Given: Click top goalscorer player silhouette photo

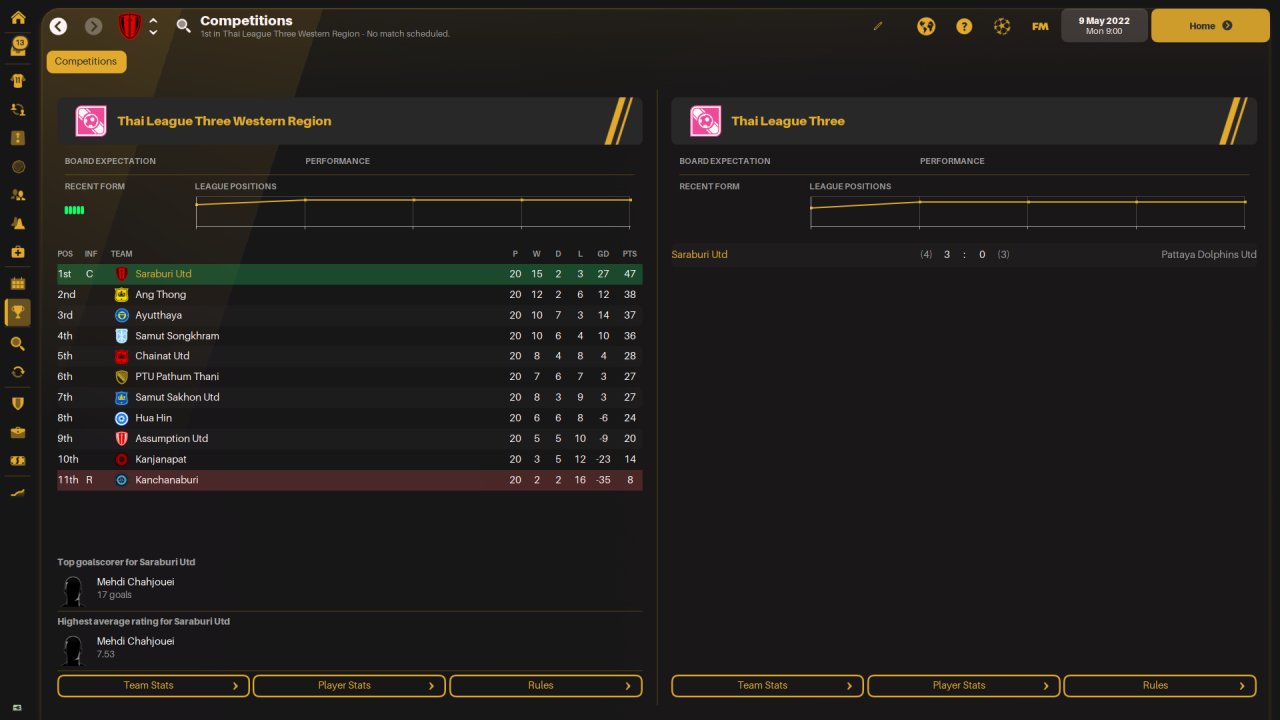Looking at the screenshot, I should pyautogui.click(x=73, y=590).
